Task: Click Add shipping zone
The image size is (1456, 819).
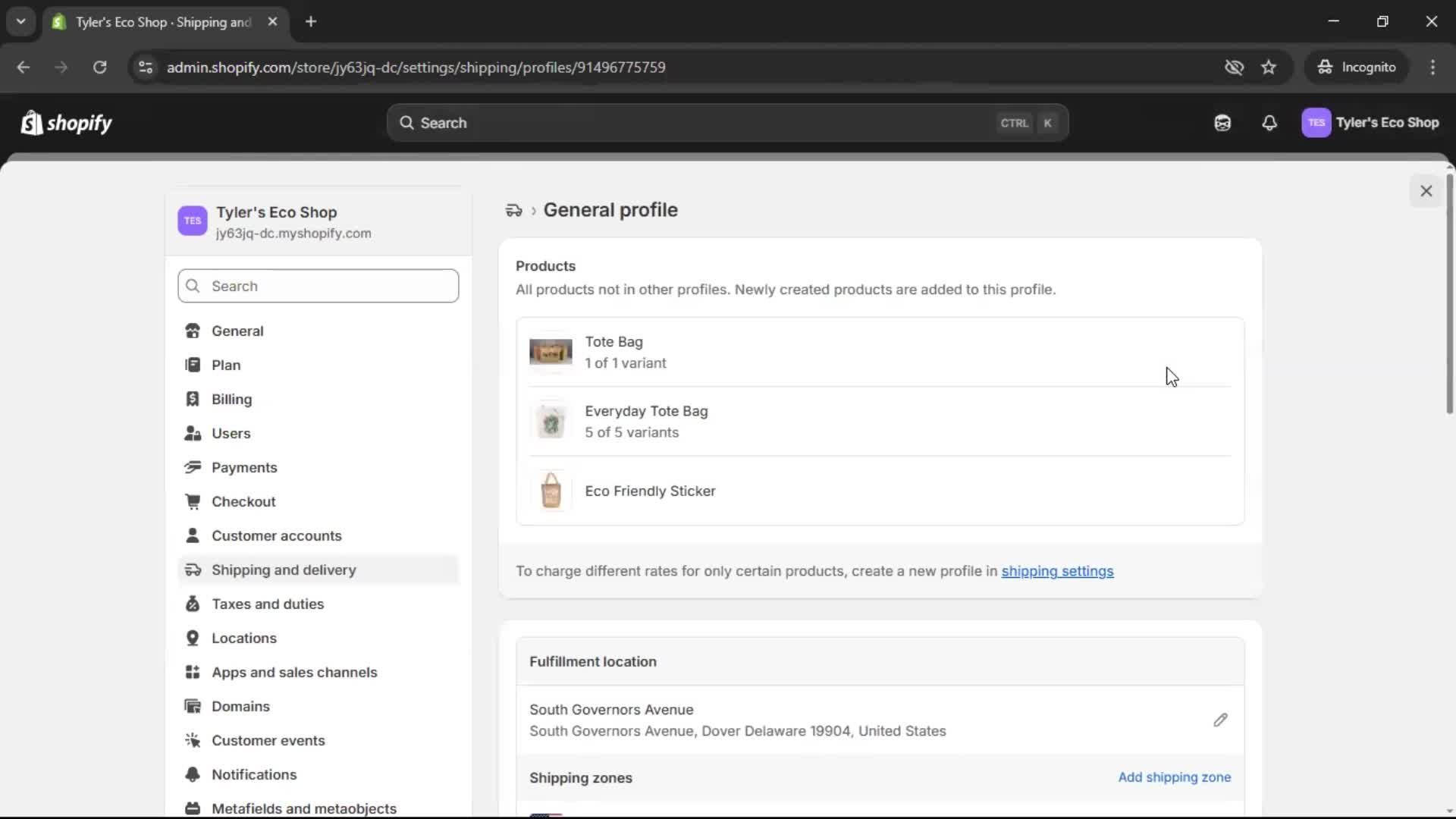Action: [1175, 777]
